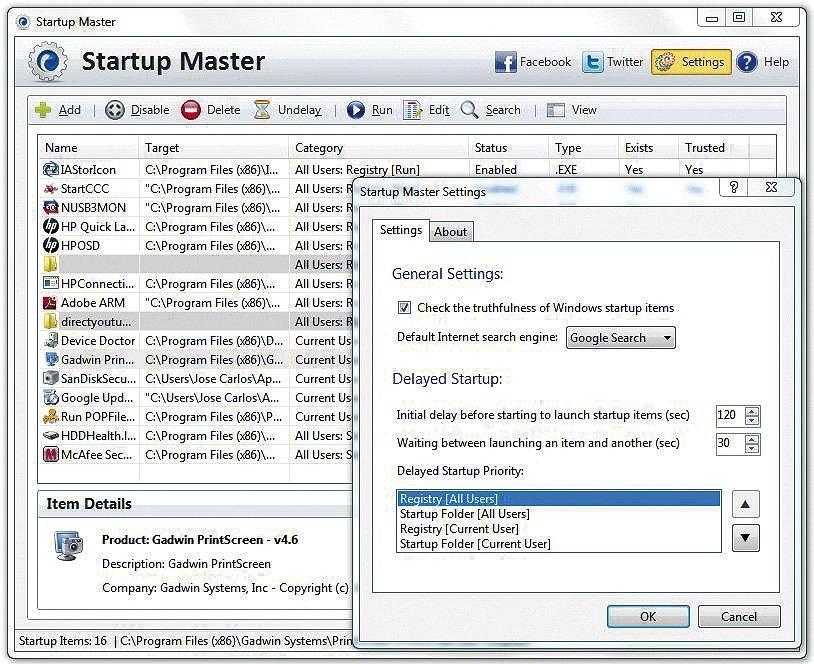The height and width of the screenshot is (664, 814).
Task: Increase initial delay spinner value
Action: (752, 411)
